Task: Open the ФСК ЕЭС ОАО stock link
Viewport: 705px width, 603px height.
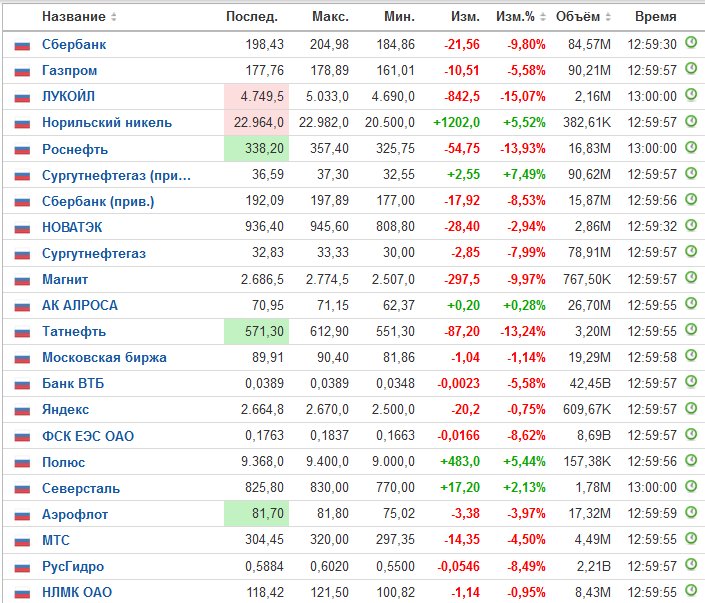Action: [x=88, y=436]
